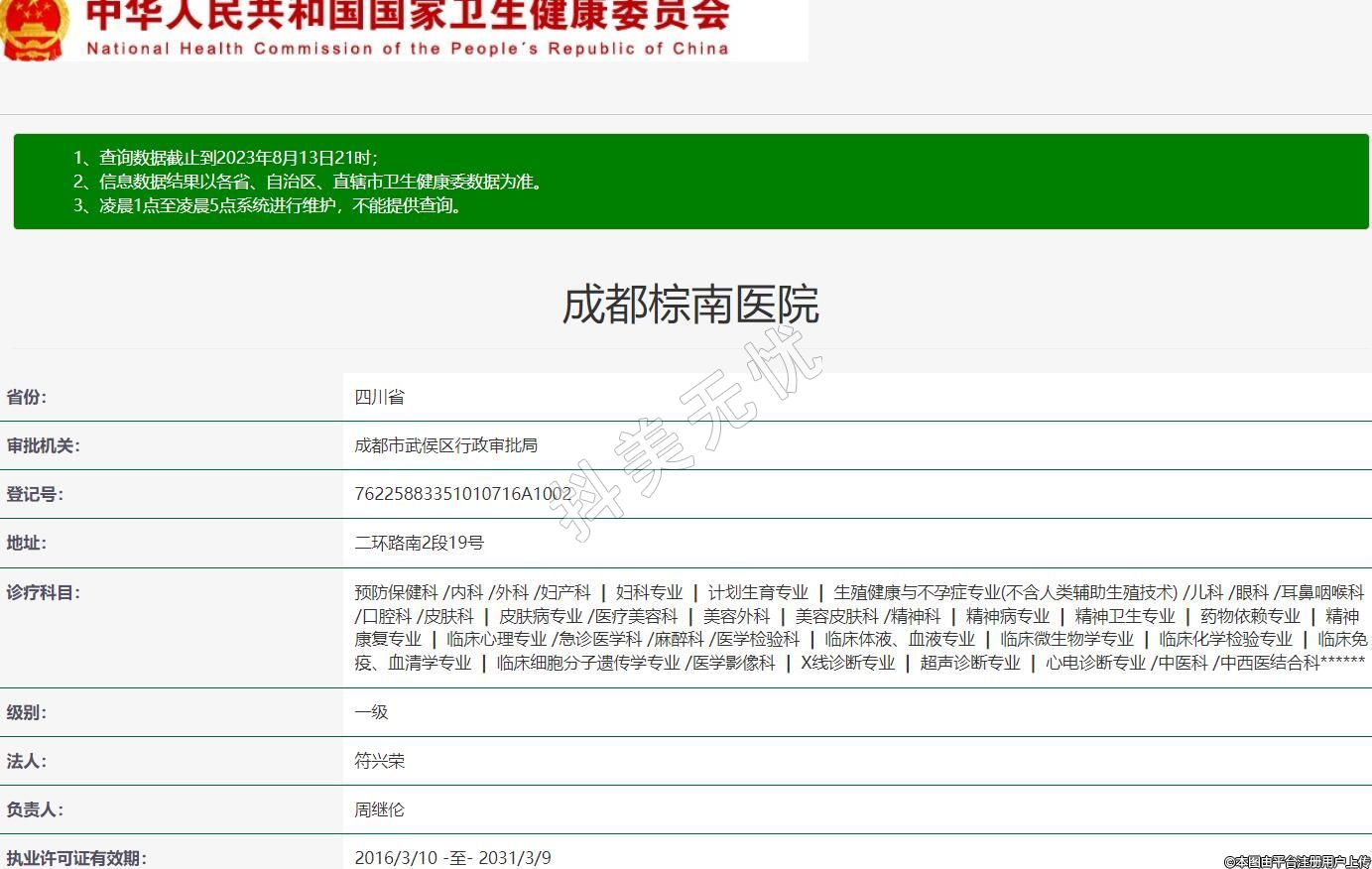Click 预防保健科 in the department list
The image size is (1372, 869).
click(396, 592)
